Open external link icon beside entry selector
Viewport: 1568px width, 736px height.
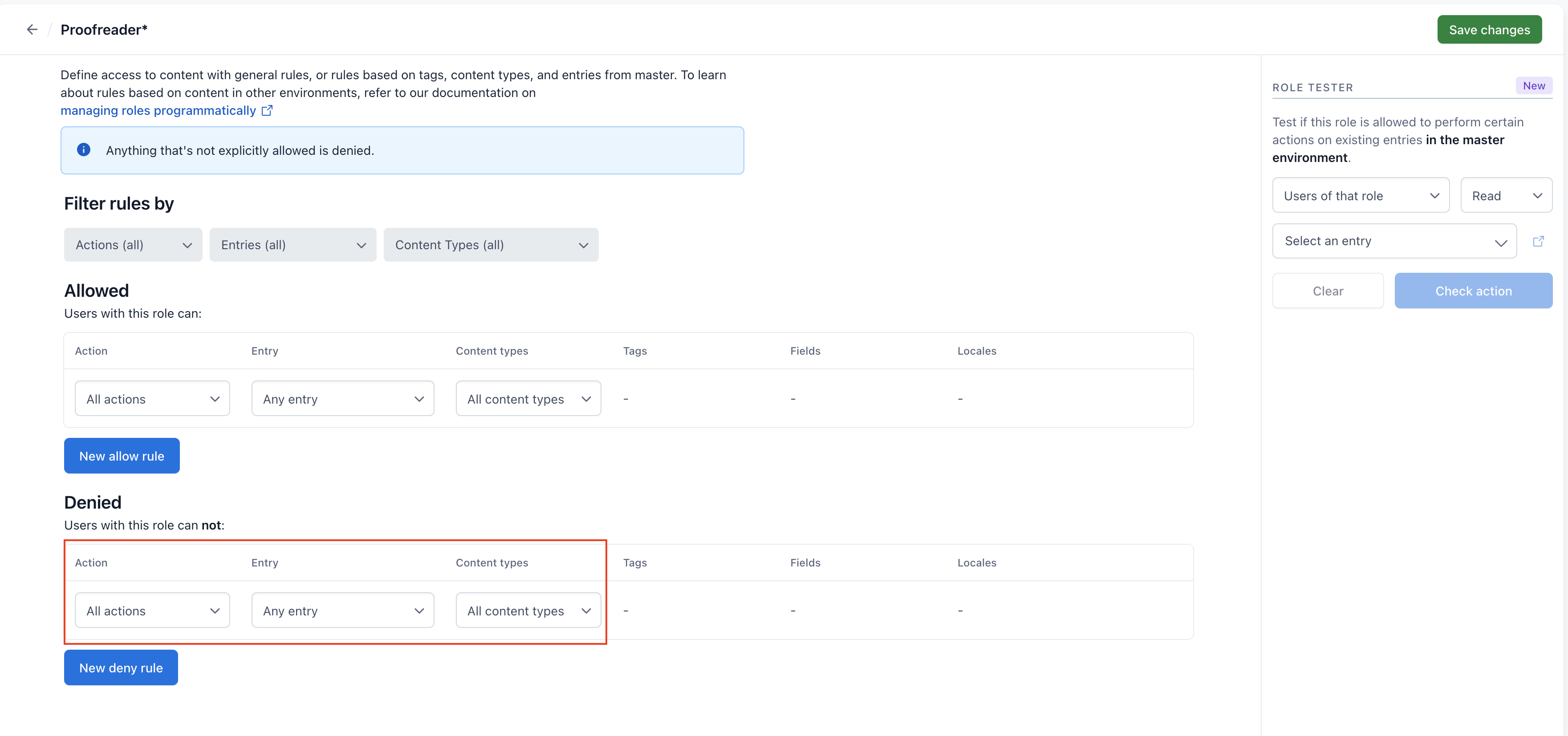tap(1538, 241)
